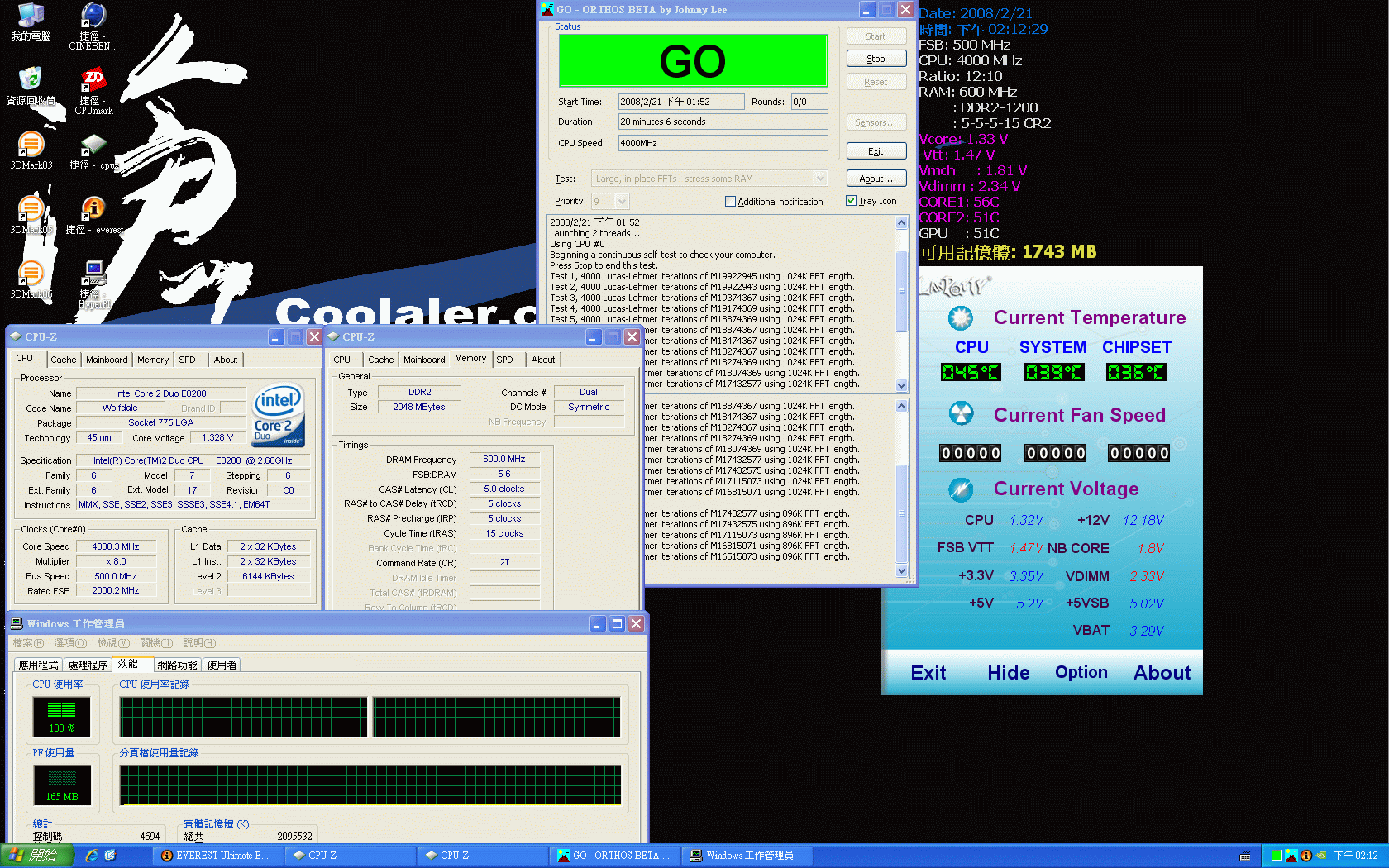Switch to SPD tab in left CPU-Z
This screenshot has width=1389, height=868.
click(188, 360)
